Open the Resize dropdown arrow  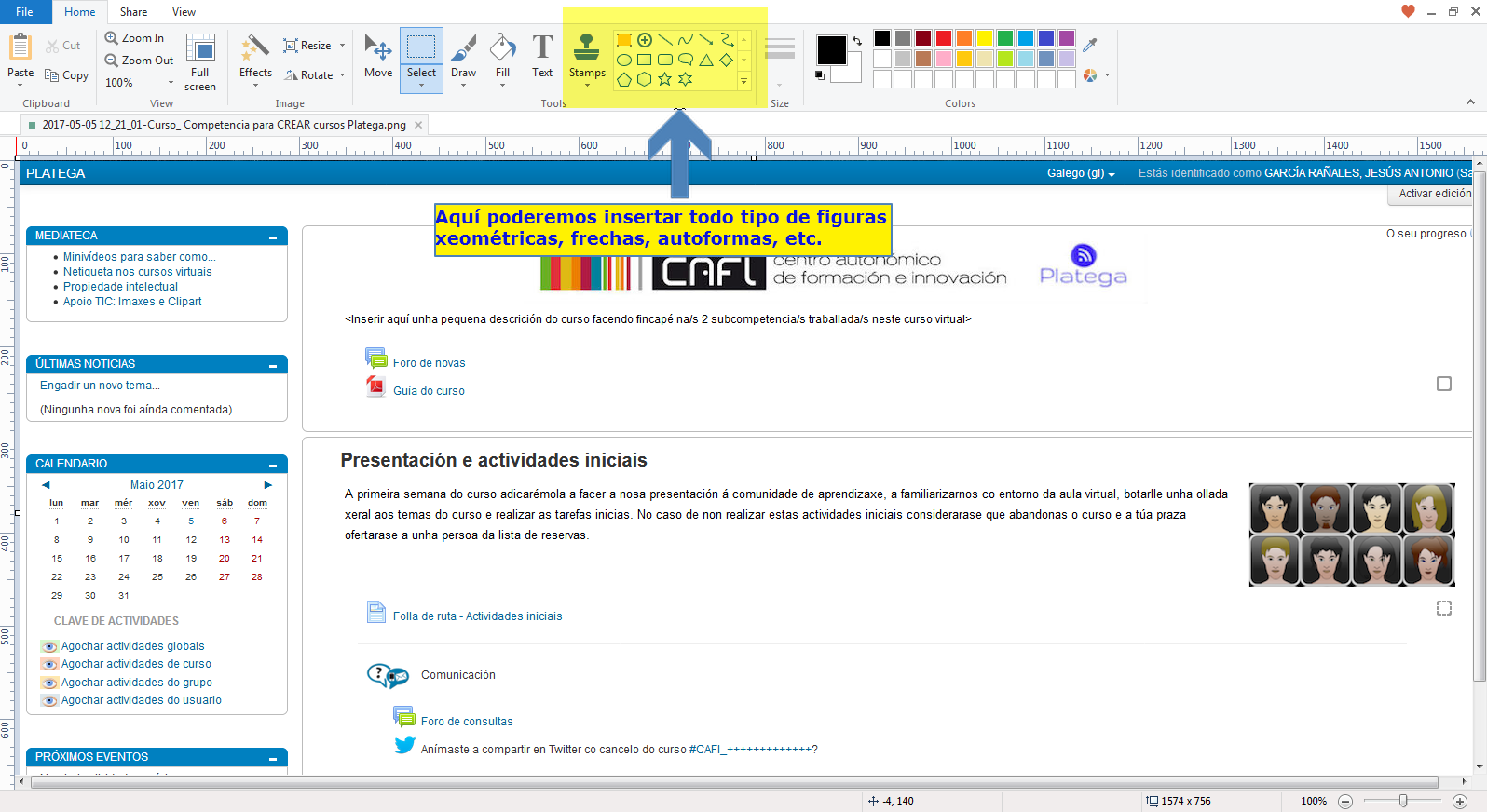343,46
